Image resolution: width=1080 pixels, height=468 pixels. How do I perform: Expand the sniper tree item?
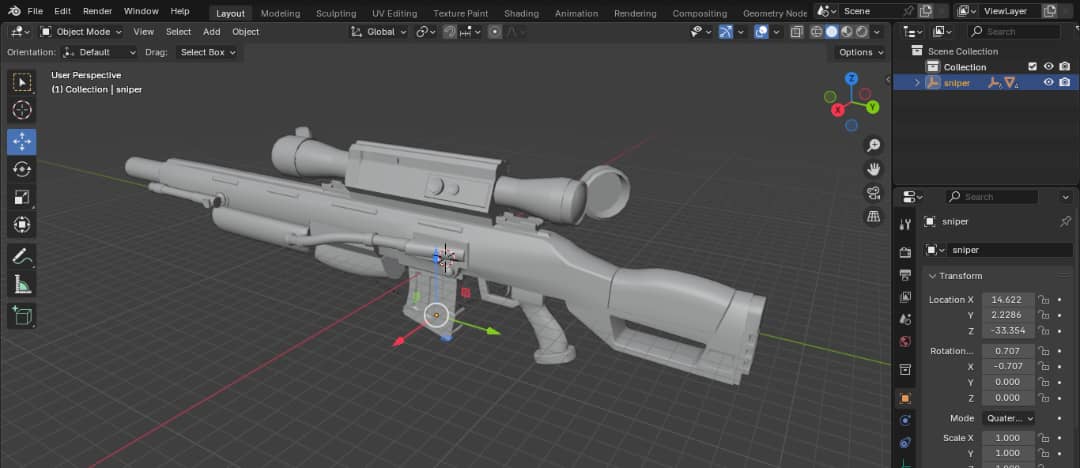click(x=917, y=83)
